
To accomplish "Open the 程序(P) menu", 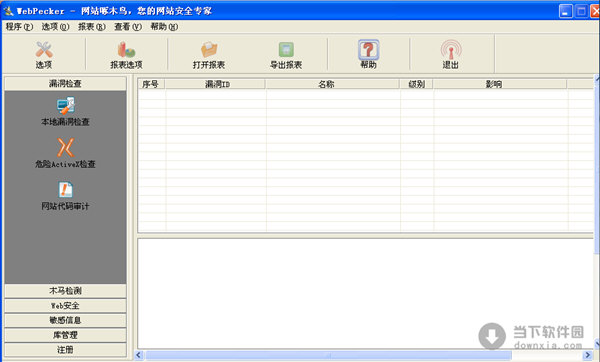I will (19, 26).
